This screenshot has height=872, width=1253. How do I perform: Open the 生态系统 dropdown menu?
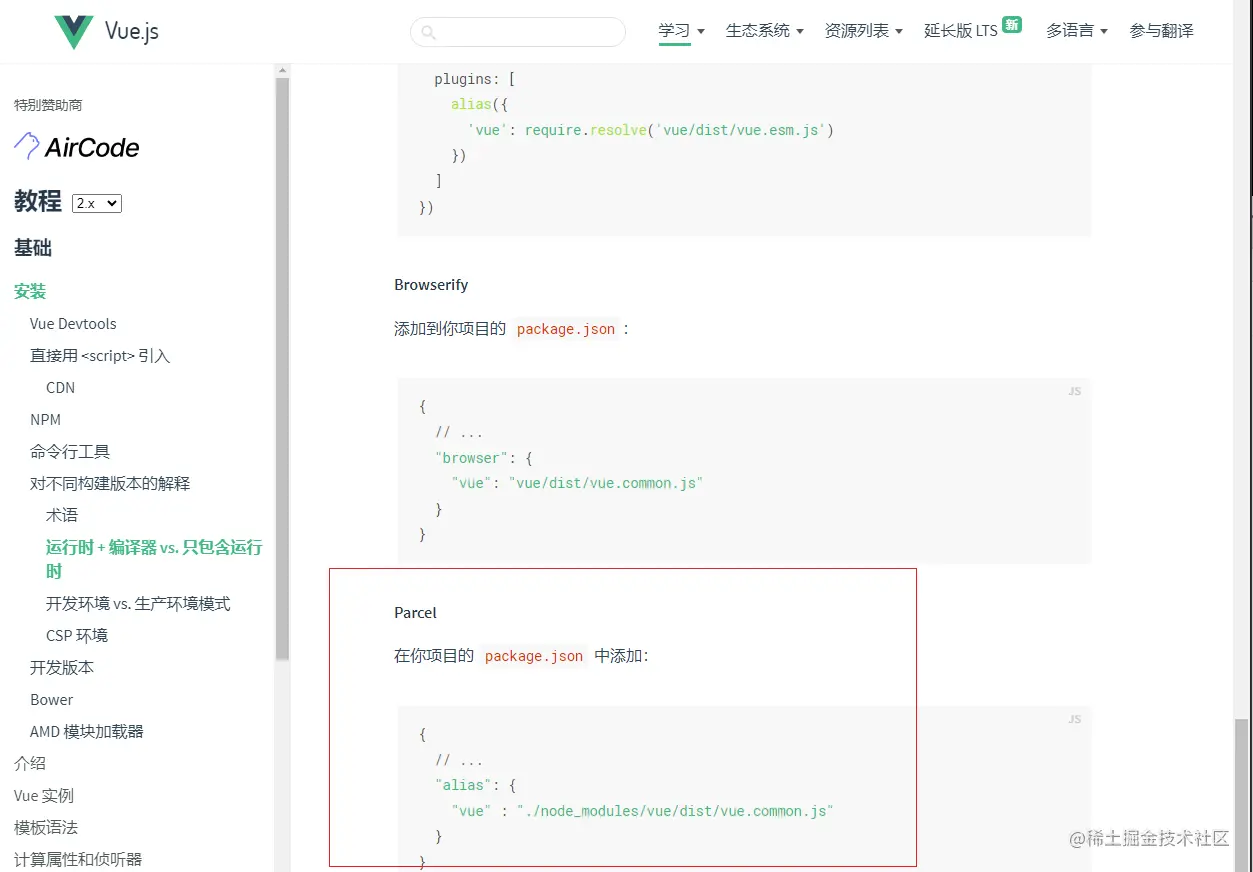click(764, 31)
